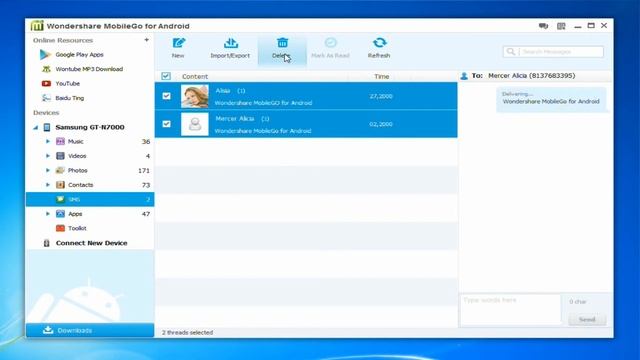The height and width of the screenshot is (360, 640).
Task: Add a new online resource
Action: coord(147,40)
